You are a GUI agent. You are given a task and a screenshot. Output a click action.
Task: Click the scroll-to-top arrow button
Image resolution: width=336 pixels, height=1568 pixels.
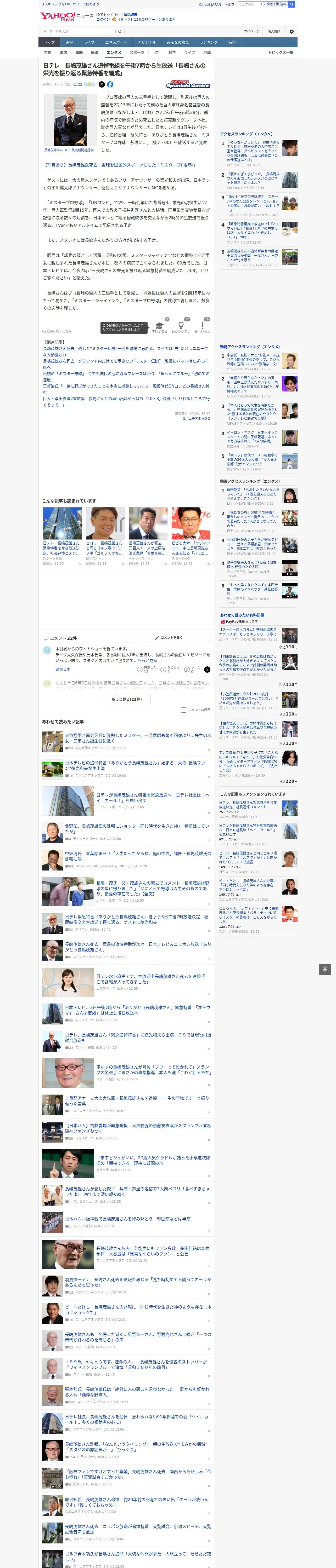click(x=325, y=969)
